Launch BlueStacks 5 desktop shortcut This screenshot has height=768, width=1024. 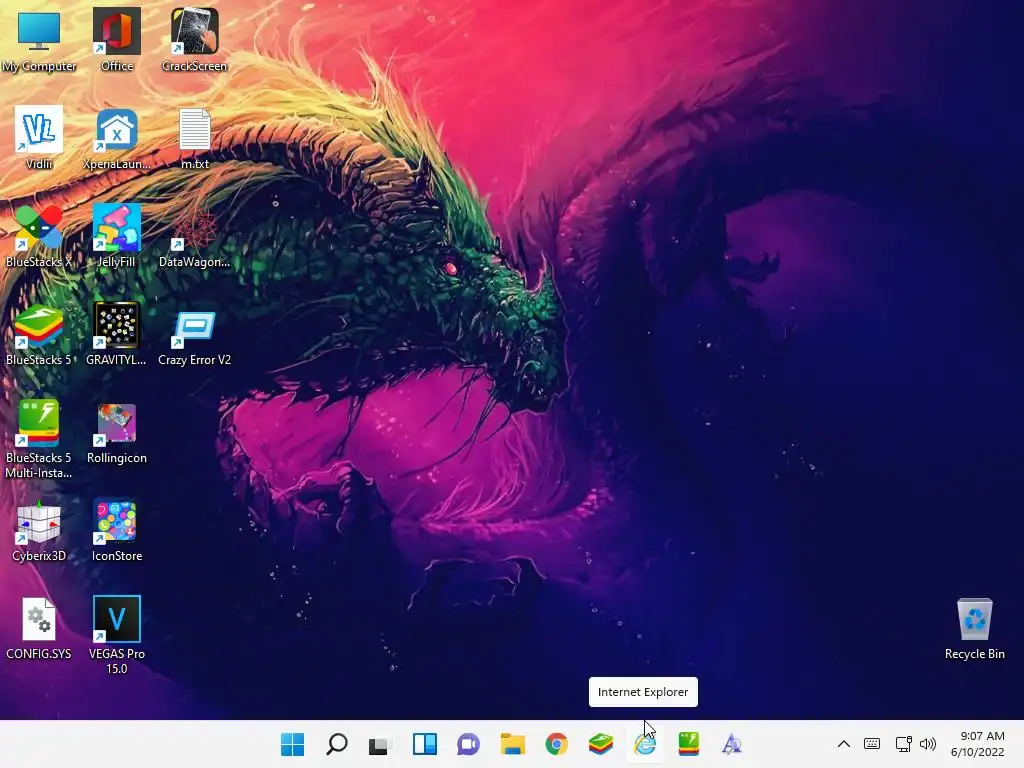39,334
